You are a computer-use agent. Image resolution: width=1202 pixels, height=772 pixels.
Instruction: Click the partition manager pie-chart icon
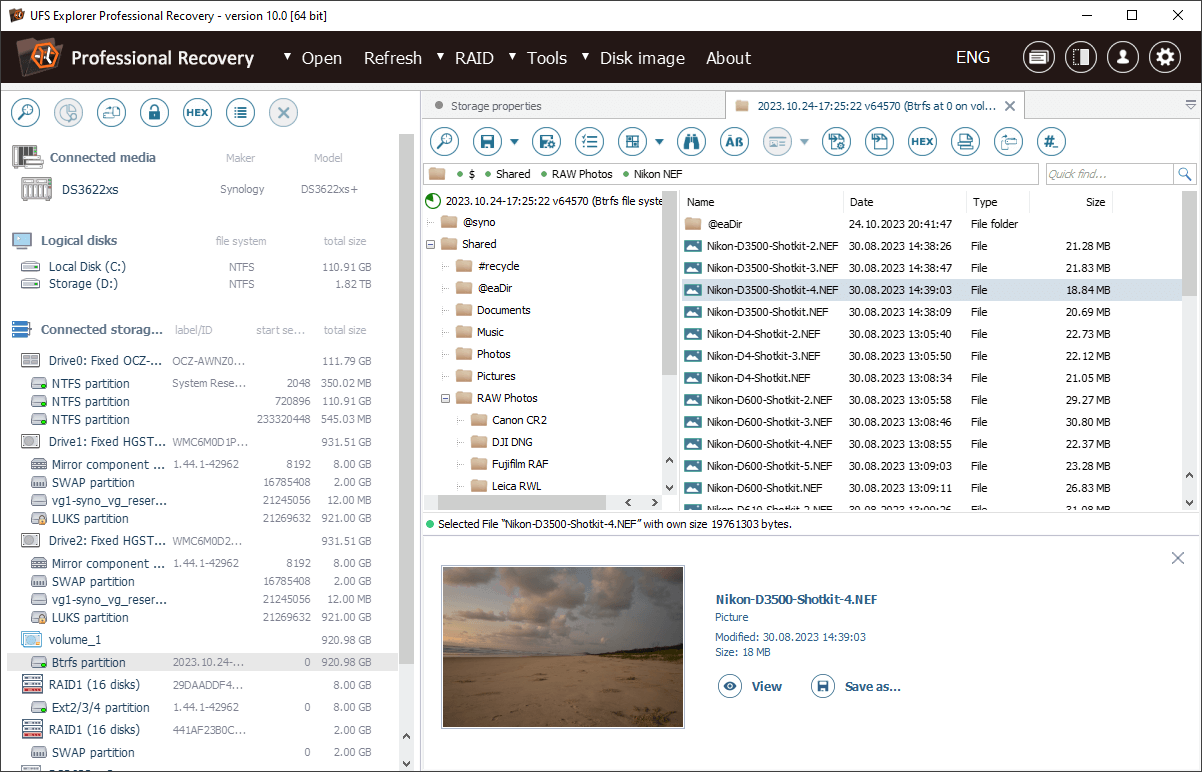(68, 113)
